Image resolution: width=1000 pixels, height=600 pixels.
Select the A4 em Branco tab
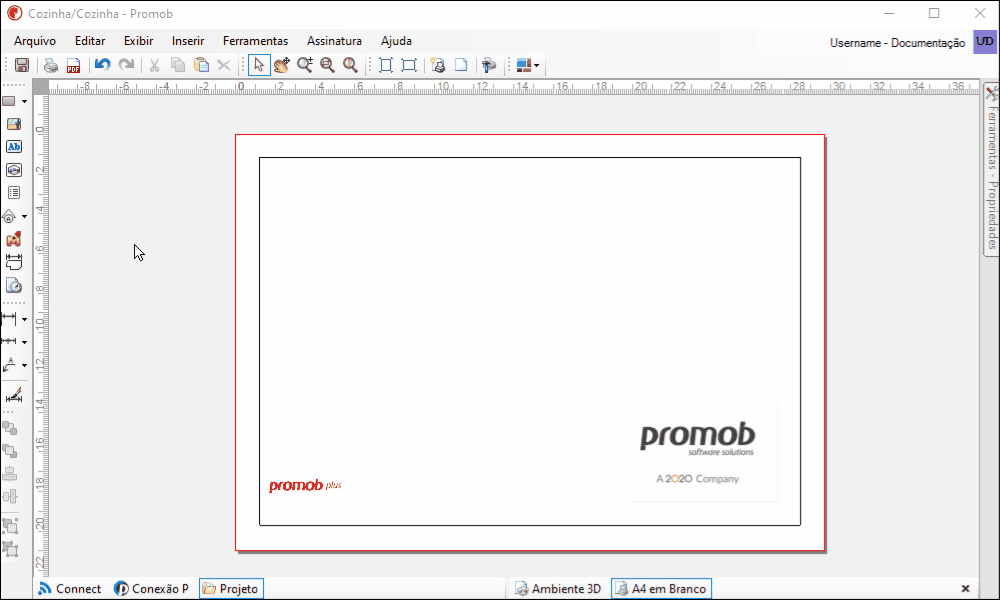[661, 589]
